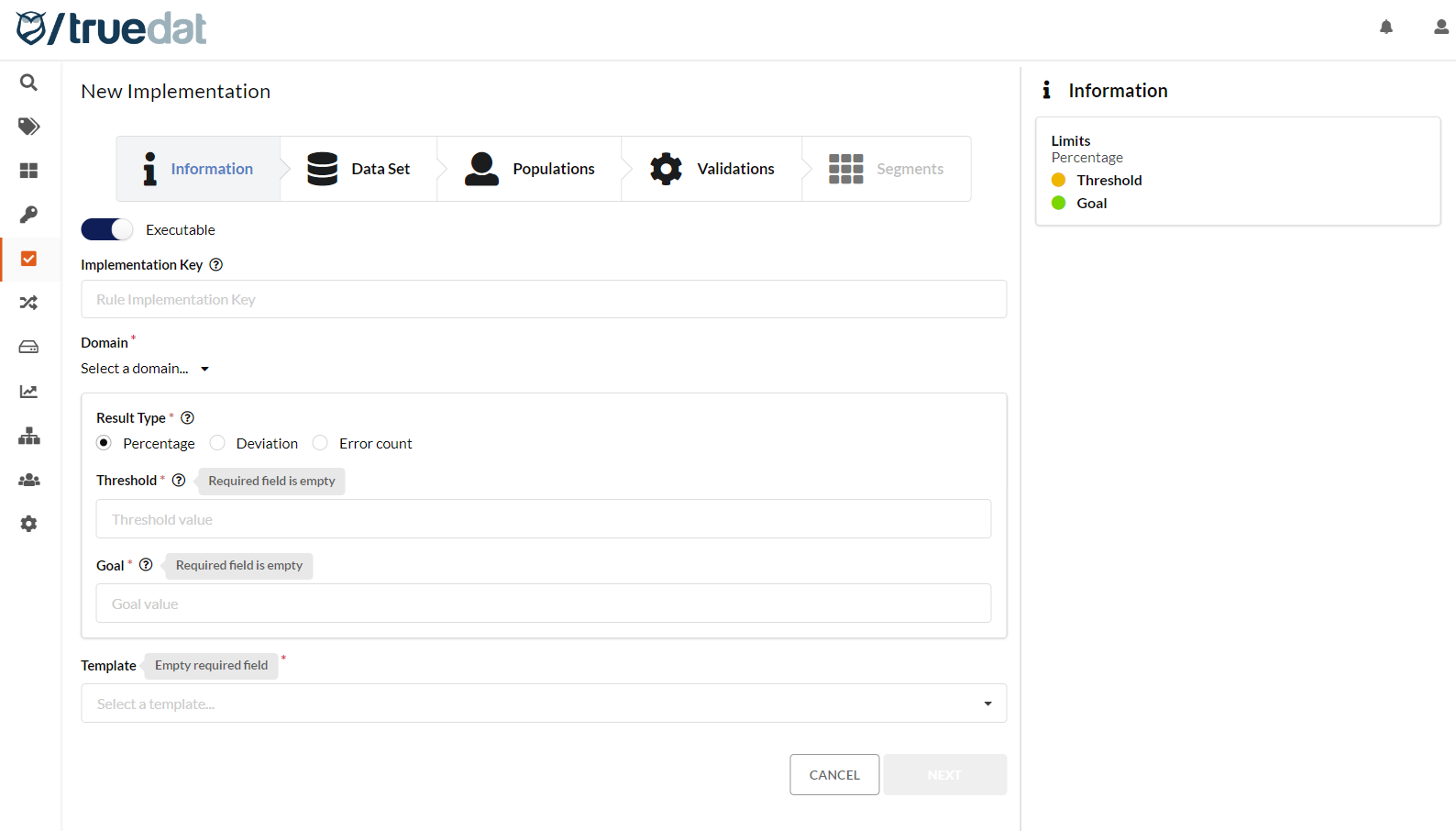
Task: Open the tags icon in sidebar
Action: [x=28, y=127]
